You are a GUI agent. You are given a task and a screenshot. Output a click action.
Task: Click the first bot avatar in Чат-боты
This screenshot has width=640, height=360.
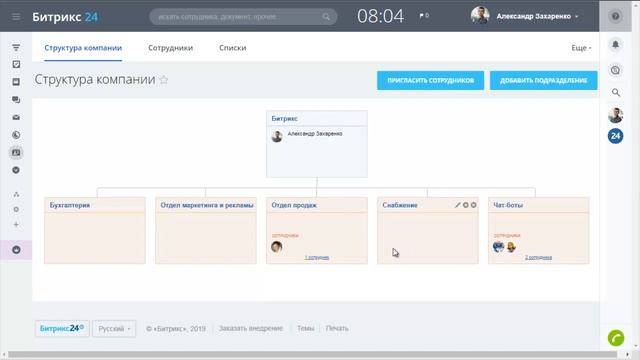point(498,247)
